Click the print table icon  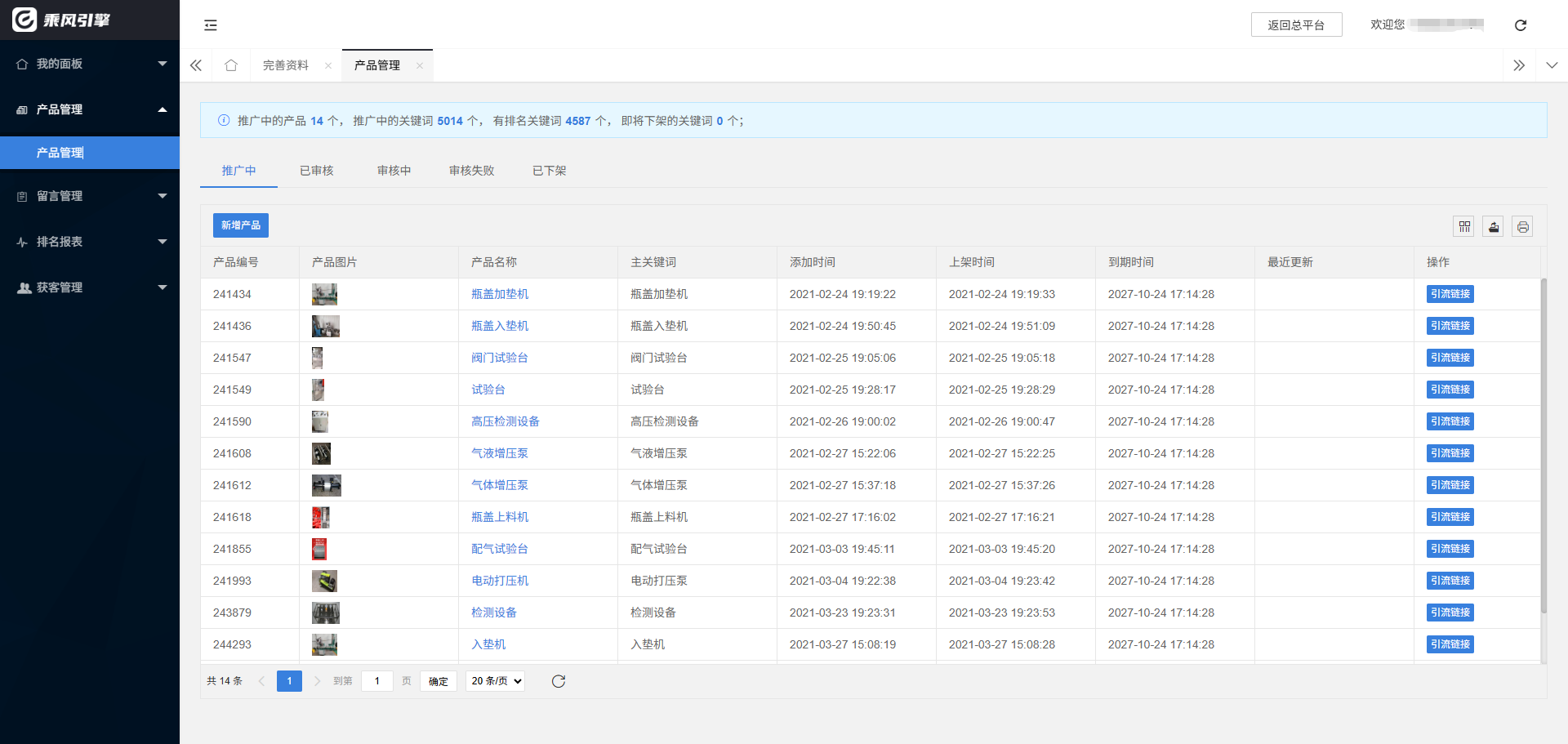pos(1522,227)
